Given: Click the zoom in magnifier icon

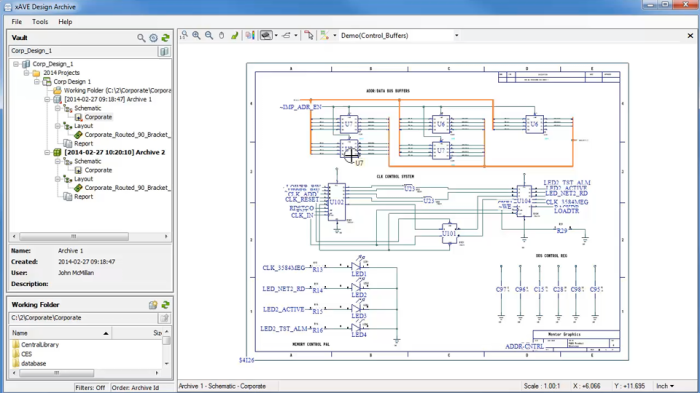Looking at the screenshot, I should tap(196, 35).
